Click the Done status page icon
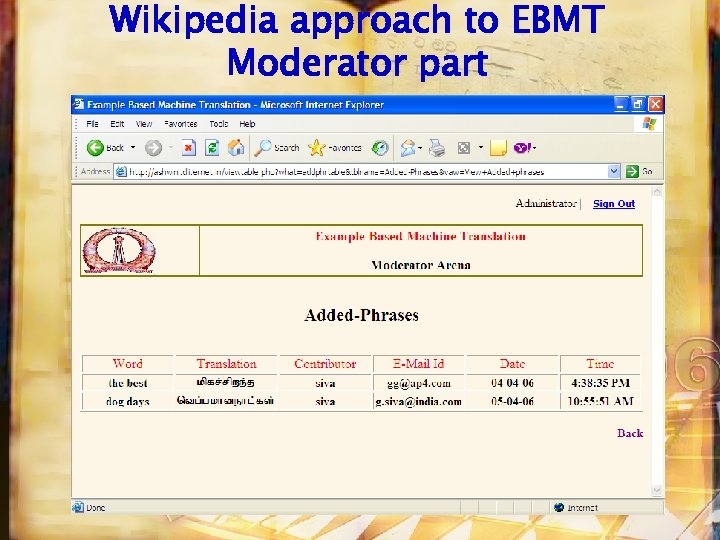This screenshot has height=540, width=720. coord(78,507)
